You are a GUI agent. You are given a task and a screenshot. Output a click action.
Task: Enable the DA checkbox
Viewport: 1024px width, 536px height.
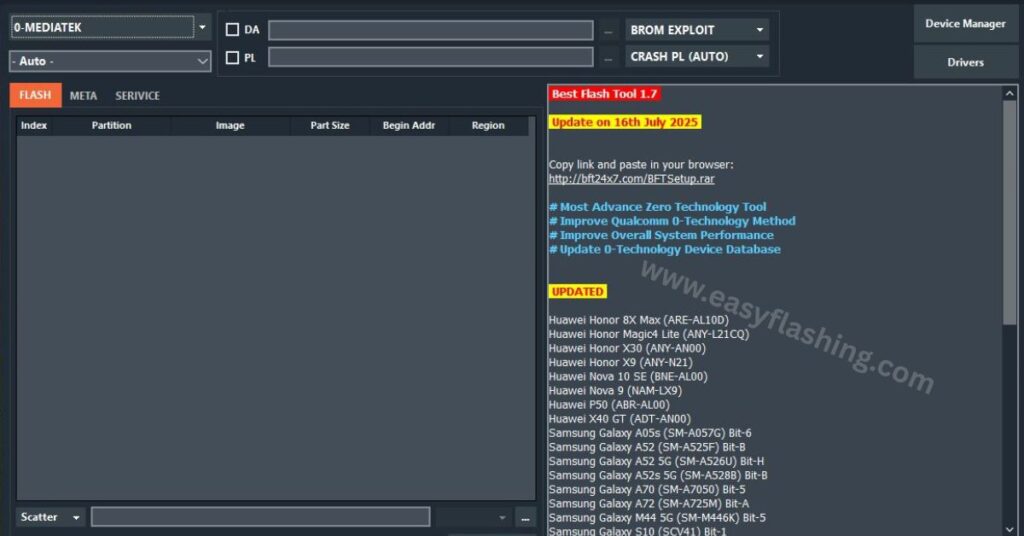[x=232, y=29]
